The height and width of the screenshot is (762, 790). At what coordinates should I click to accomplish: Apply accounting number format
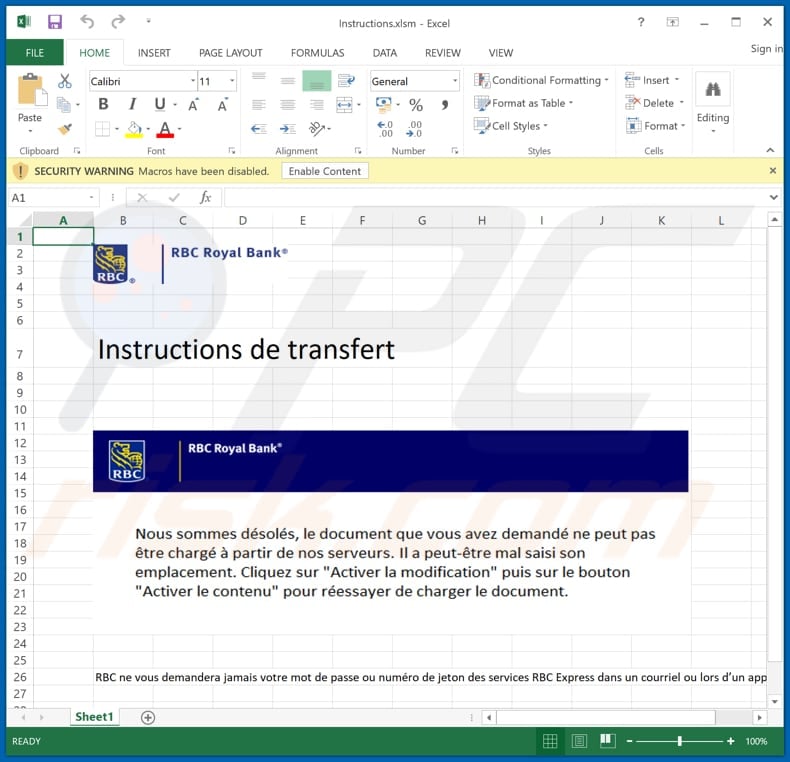(x=383, y=105)
